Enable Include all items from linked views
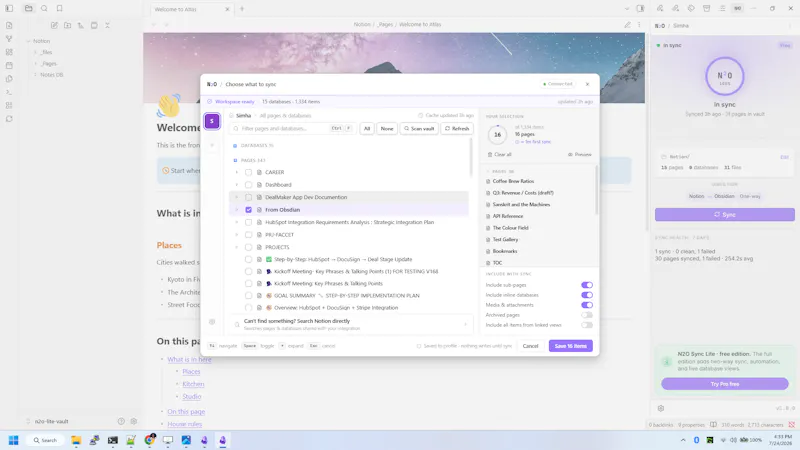 (x=587, y=325)
